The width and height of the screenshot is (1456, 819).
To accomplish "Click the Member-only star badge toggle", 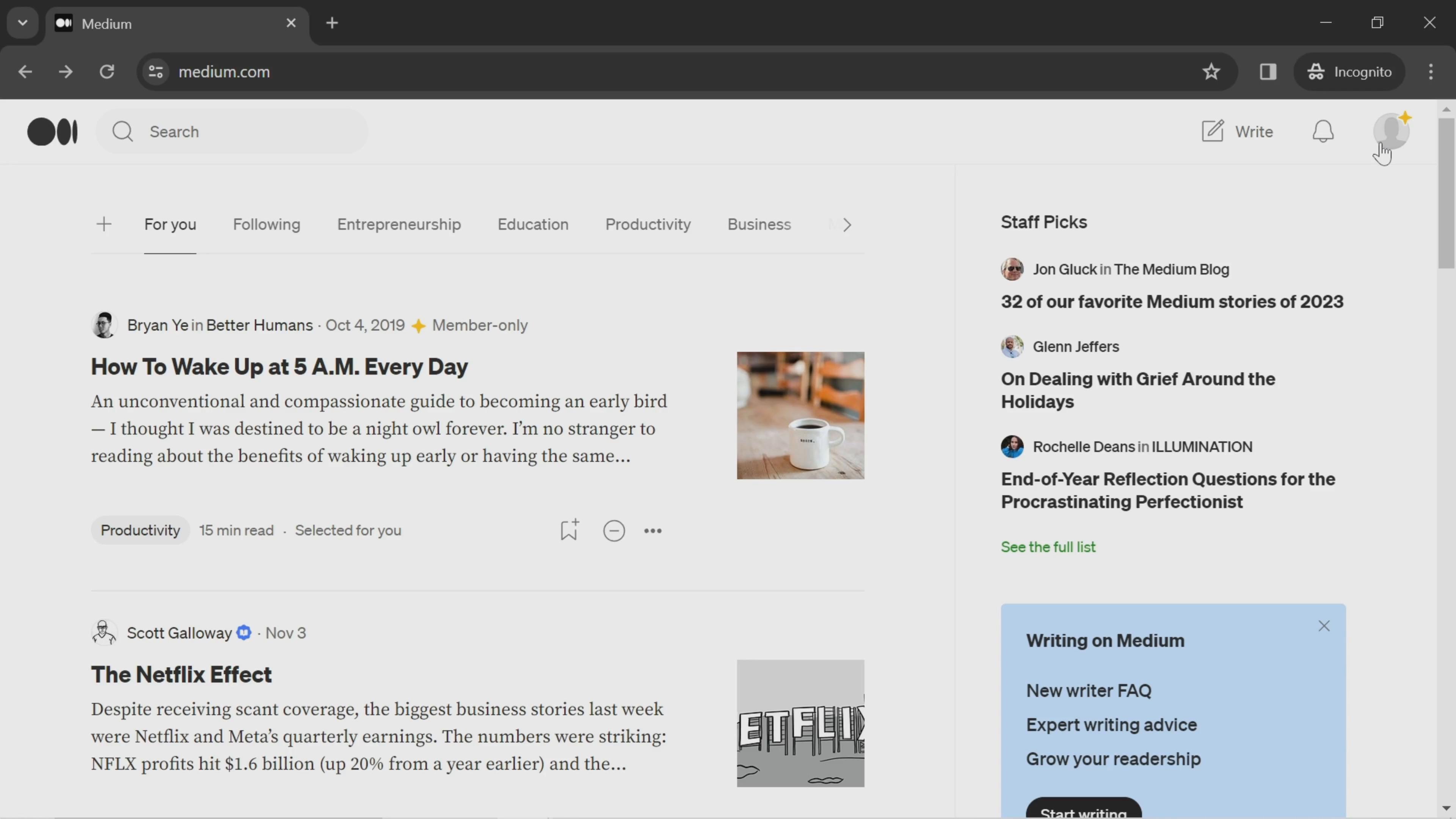I will click(x=418, y=324).
